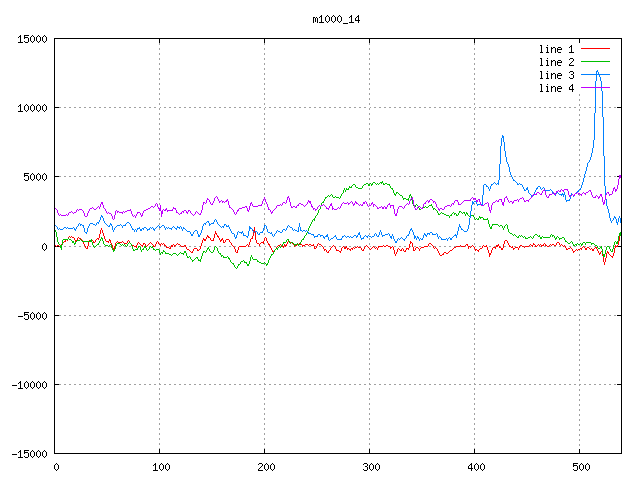
Task: Click the tallest blue peak near x=520
Action: 598,71
